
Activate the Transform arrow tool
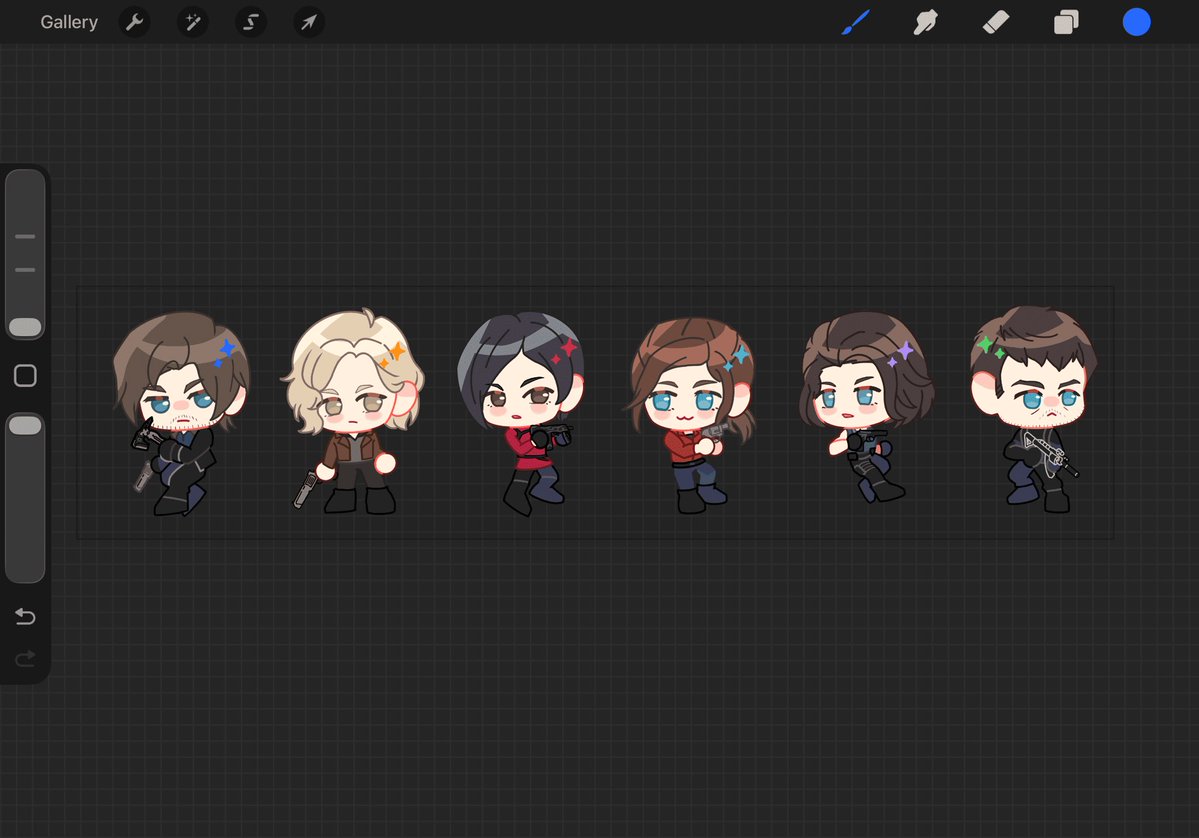pyautogui.click(x=309, y=22)
